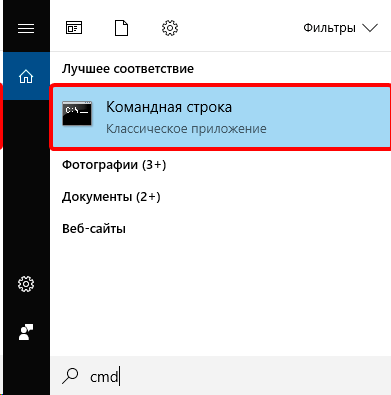Focus the search box containing cmd
The width and height of the screenshot is (391, 395).
tap(220, 376)
